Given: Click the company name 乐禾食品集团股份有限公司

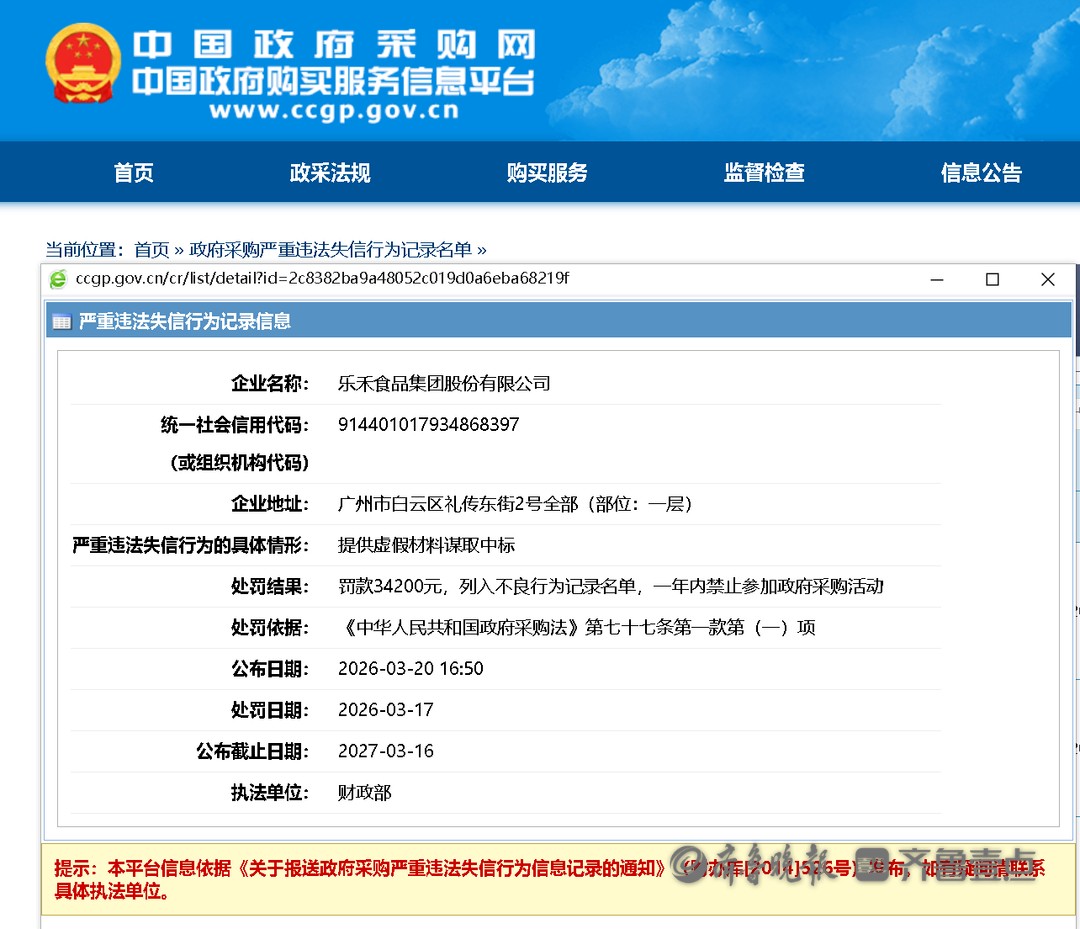Looking at the screenshot, I should click(444, 384).
